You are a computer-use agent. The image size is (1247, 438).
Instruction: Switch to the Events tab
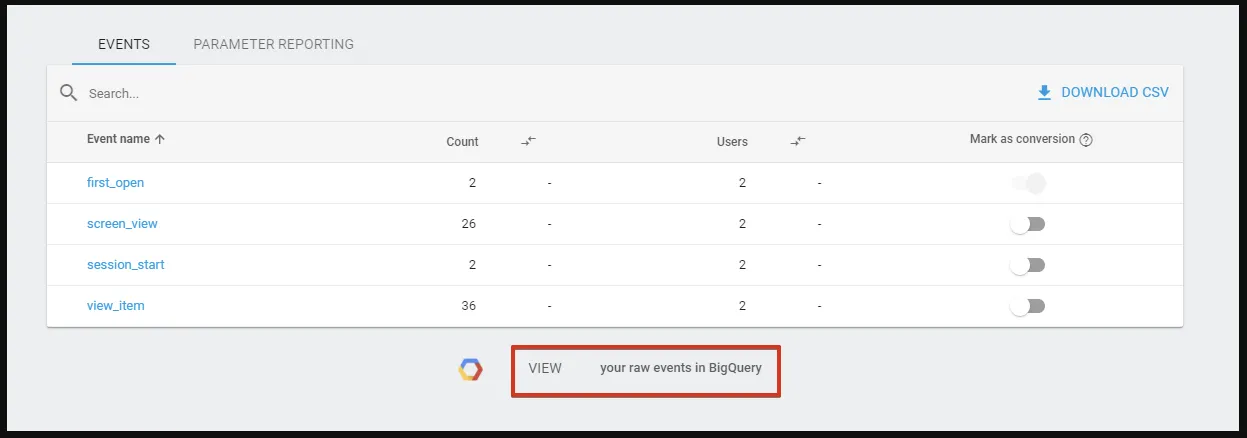(124, 44)
